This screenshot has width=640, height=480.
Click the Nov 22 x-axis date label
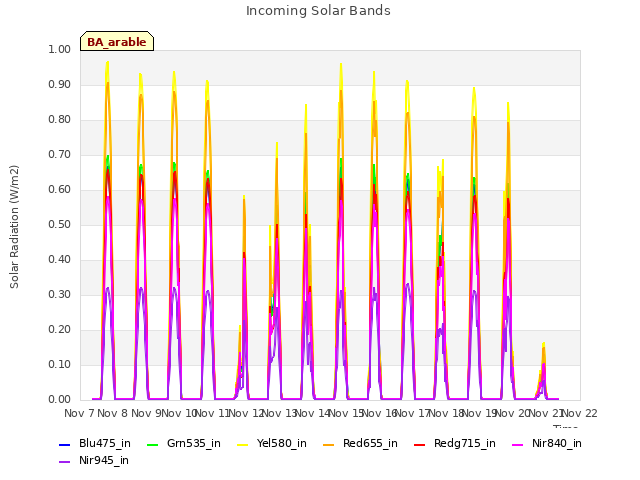click(x=580, y=413)
